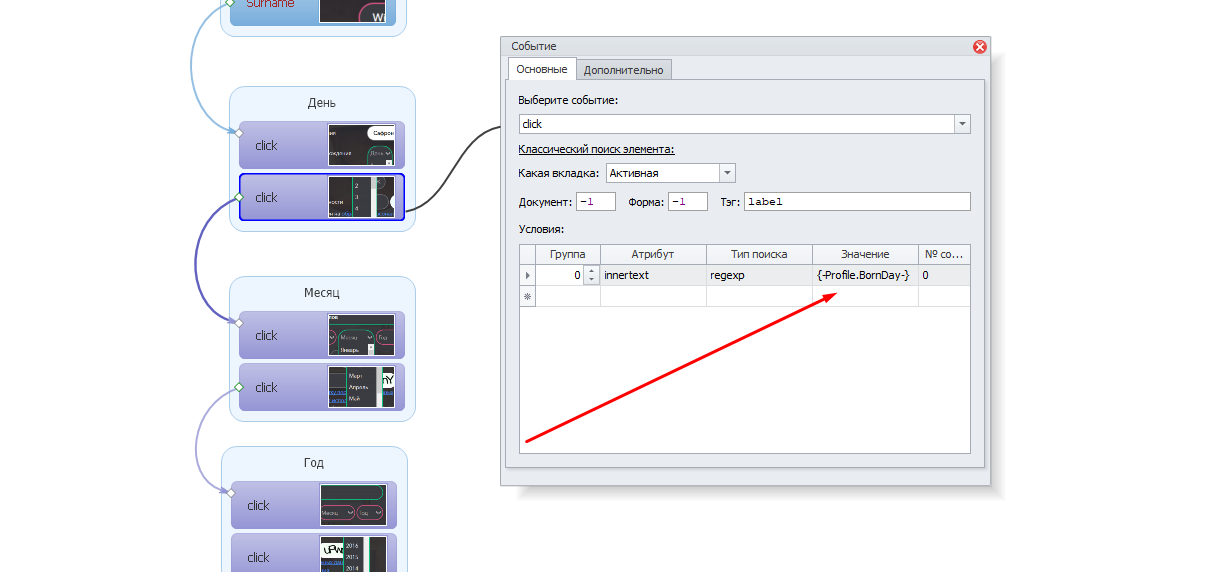Focus the Форма input field
This screenshot has height=572, width=1207.
[x=688, y=201]
